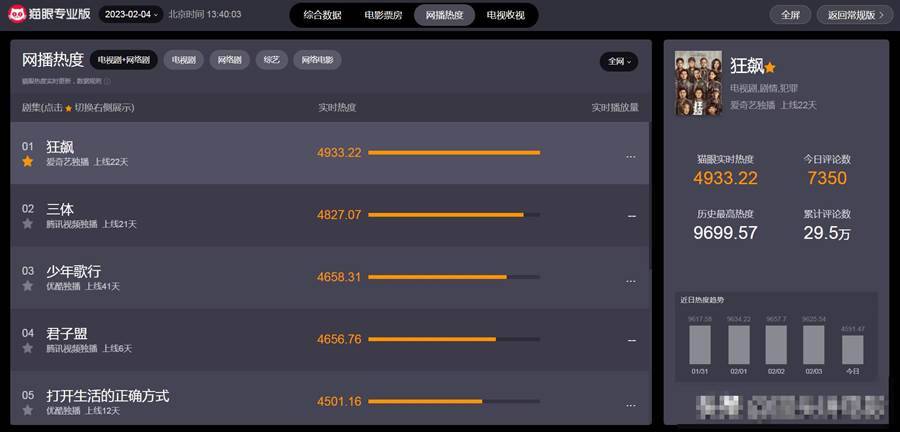The height and width of the screenshot is (432, 900).
Task: Click the orange star next to 狂飙 title in right panel
Action: click(x=770, y=68)
